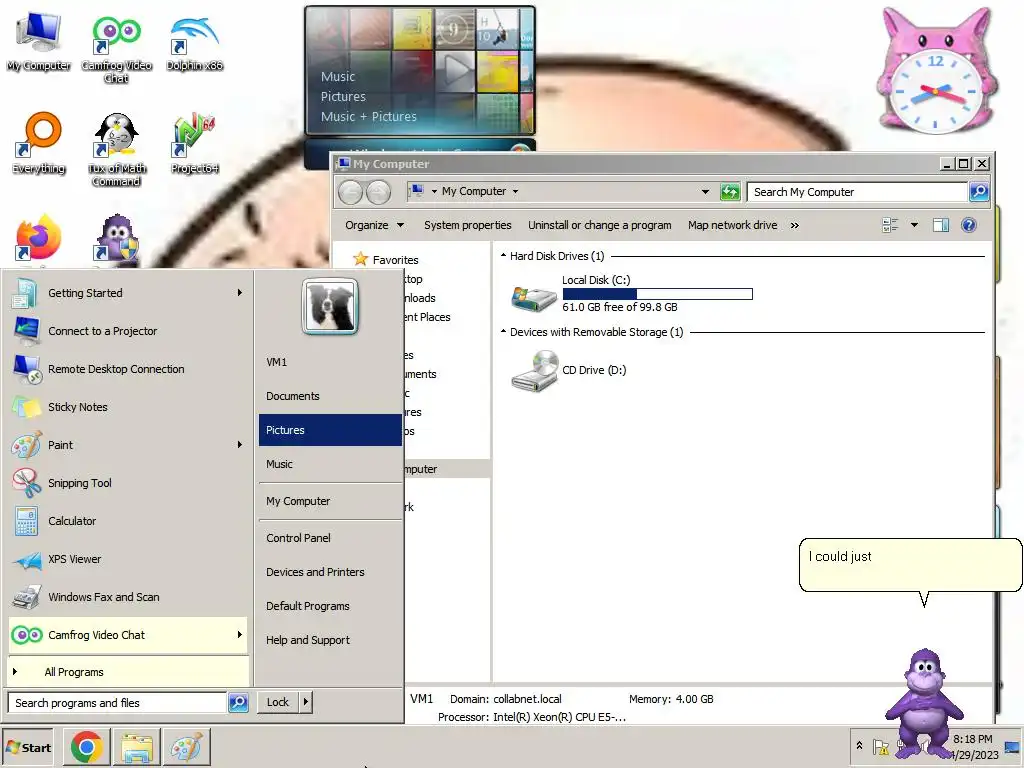This screenshot has width=1024, height=768.
Task: Open Calculator from the Start menu
Action: pos(128,520)
